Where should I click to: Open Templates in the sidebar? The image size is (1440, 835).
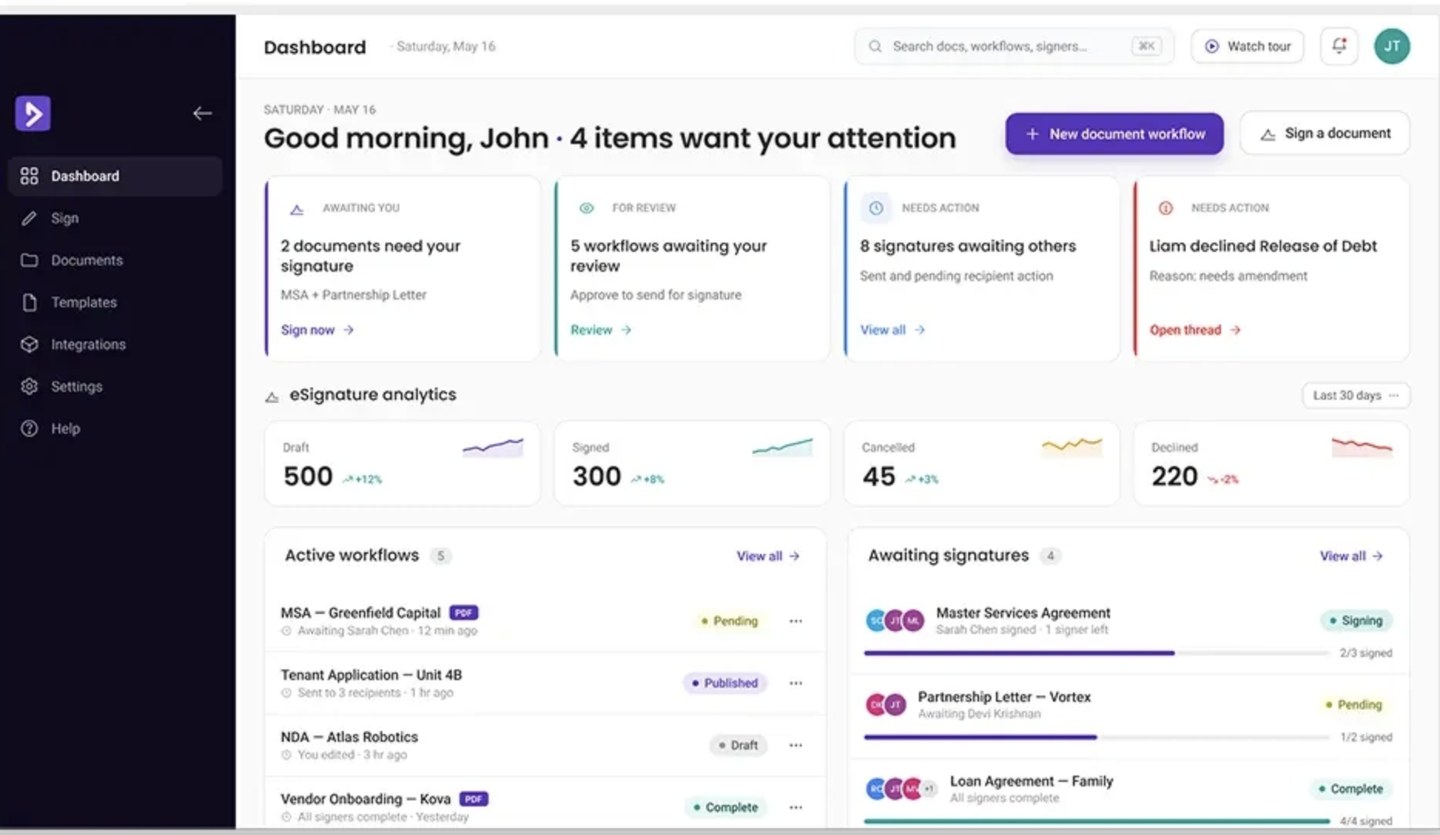pyautogui.click(x=115, y=302)
